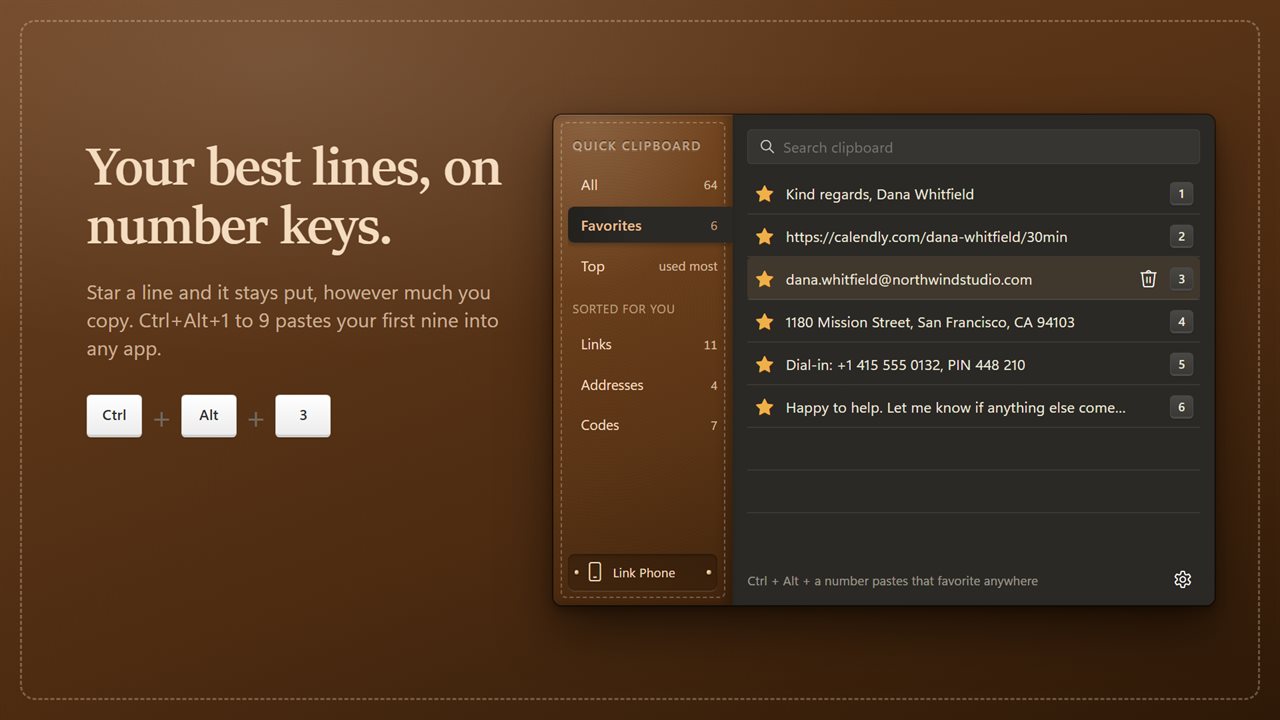Click the Alt keycap graphic
This screenshot has height=720, width=1280.
click(x=209, y=416)
